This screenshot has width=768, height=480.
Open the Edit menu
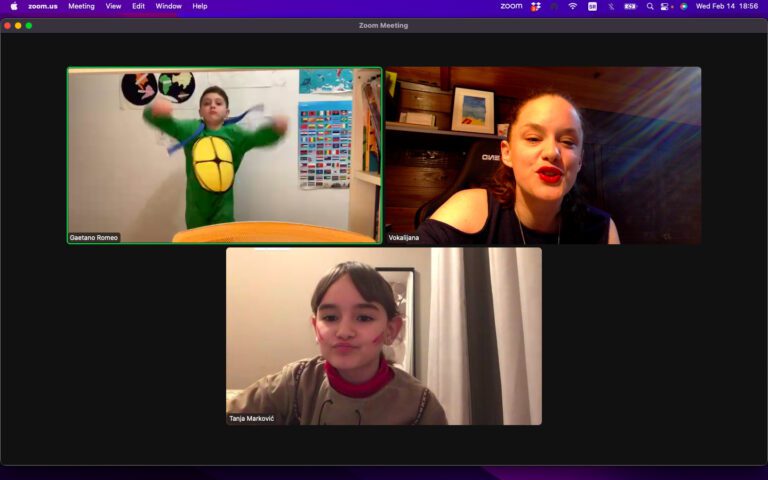pos(139,6)
